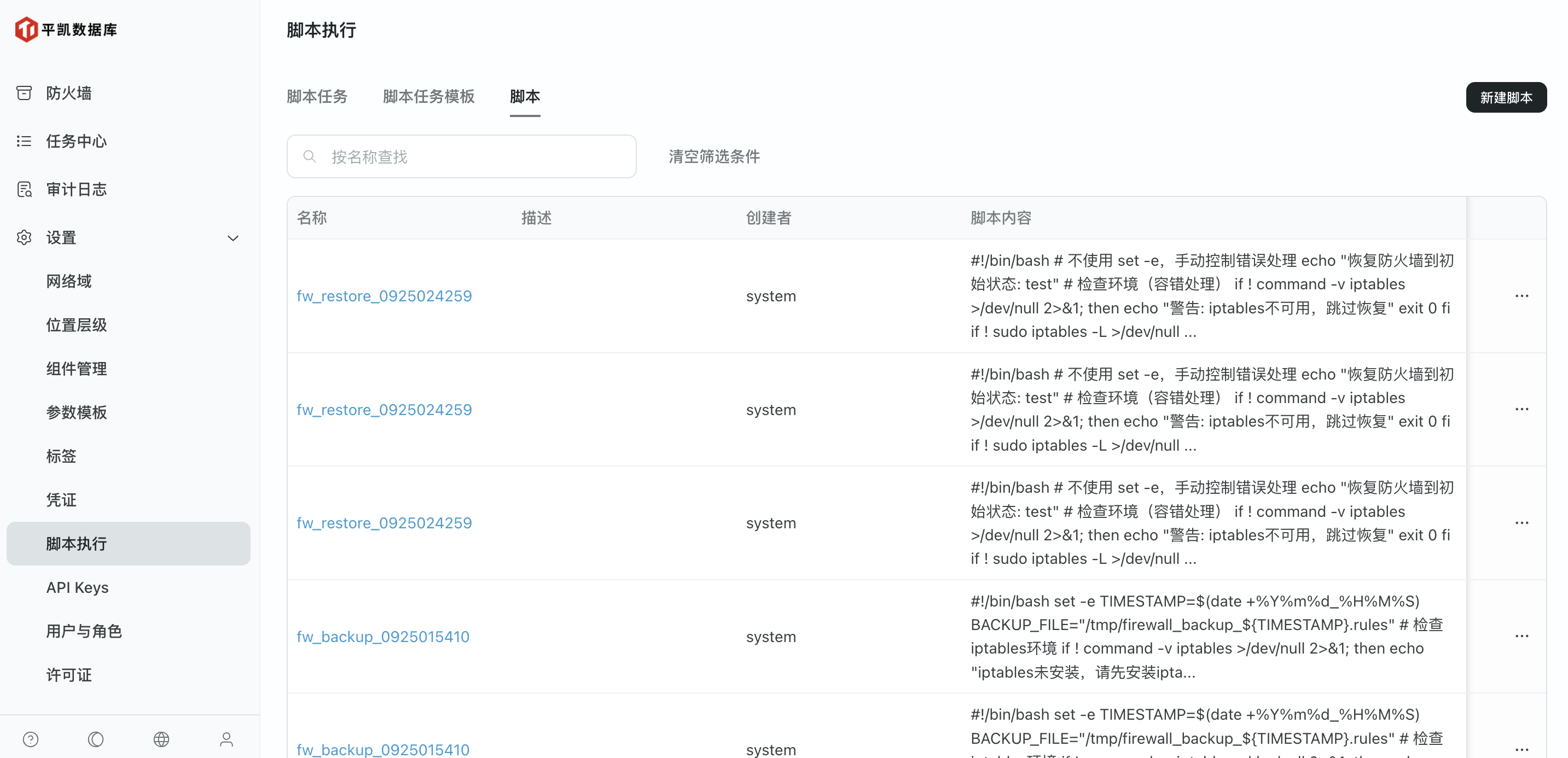Click the settings gear icon
Screen dimensions: 1568x758
[24, 237]
